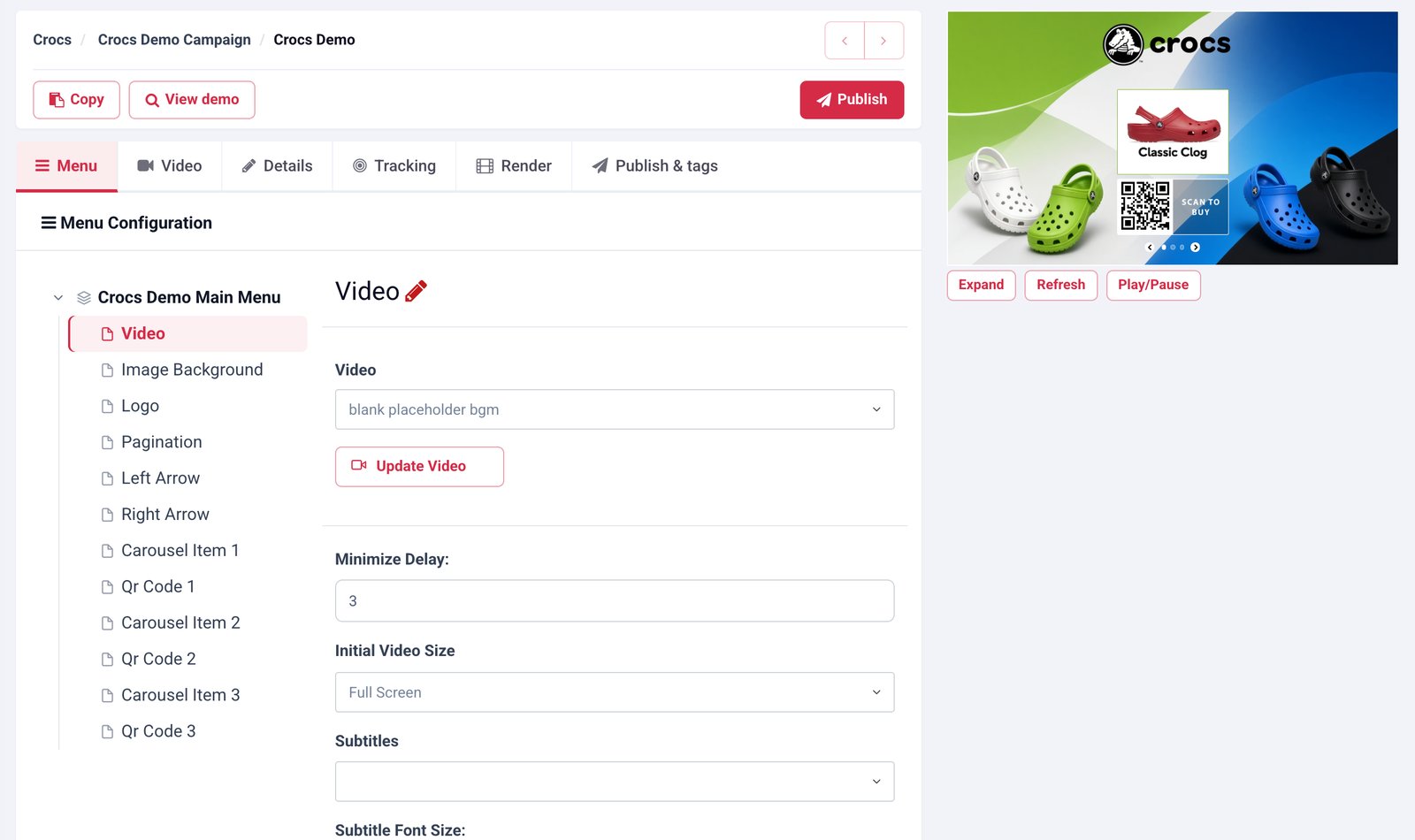Click the Expand preview button
This screenshot has height=840, width=1415.
[981, 285]
